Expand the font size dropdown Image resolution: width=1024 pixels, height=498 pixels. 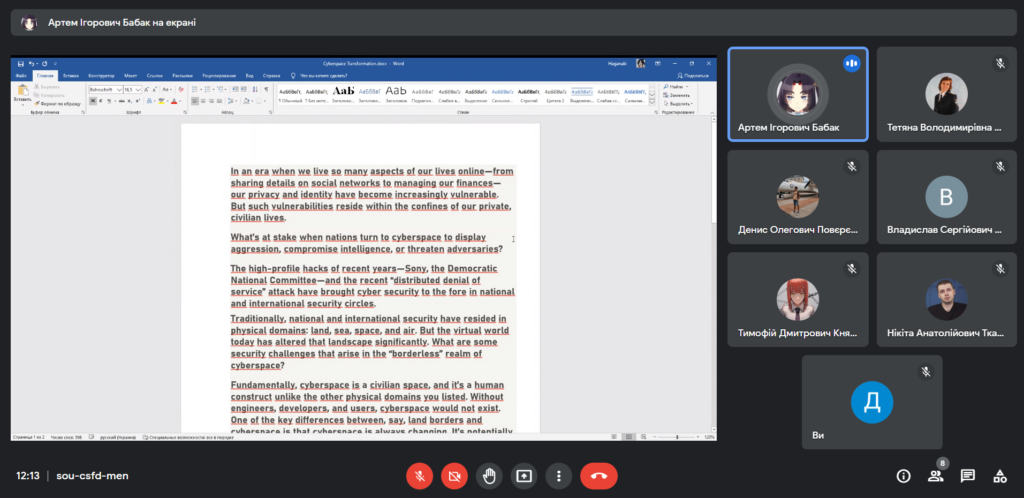coord(137,89)
